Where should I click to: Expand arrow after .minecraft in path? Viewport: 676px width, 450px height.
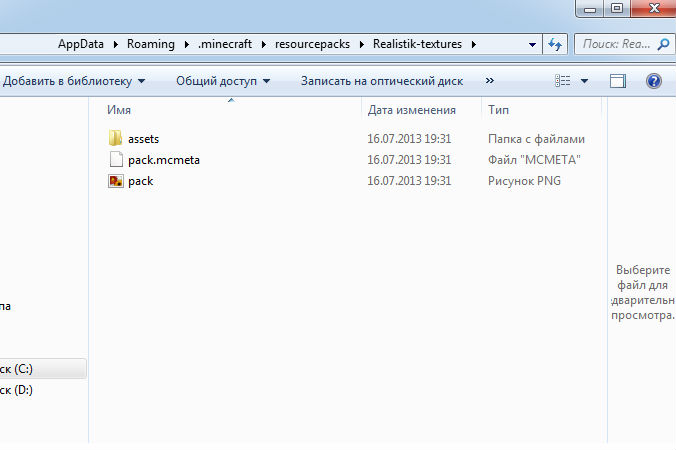point(263,44)
